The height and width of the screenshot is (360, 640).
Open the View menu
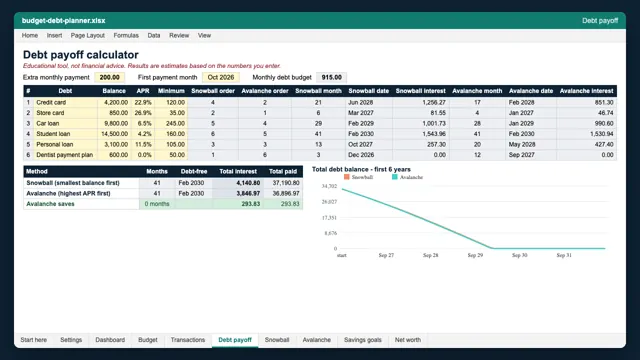204,36
